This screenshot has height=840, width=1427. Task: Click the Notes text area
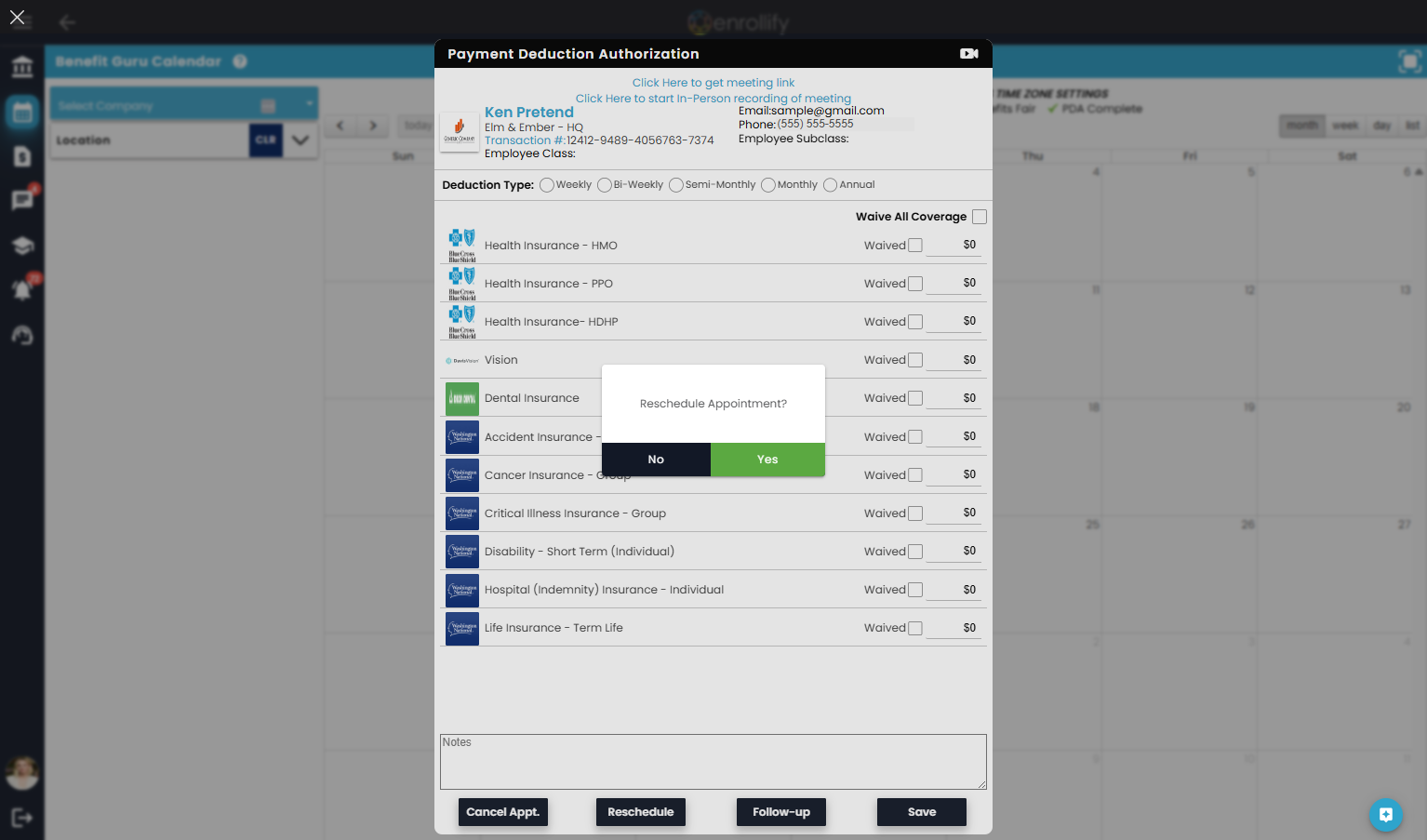click(x=713, y=762)
